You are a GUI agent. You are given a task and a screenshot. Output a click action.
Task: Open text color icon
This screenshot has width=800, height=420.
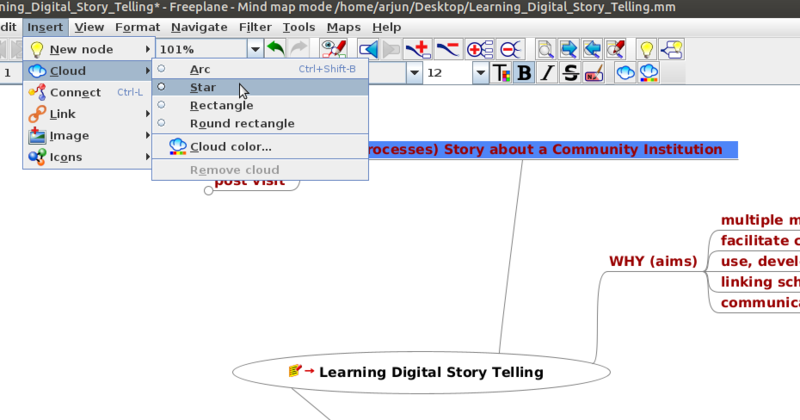502,73
